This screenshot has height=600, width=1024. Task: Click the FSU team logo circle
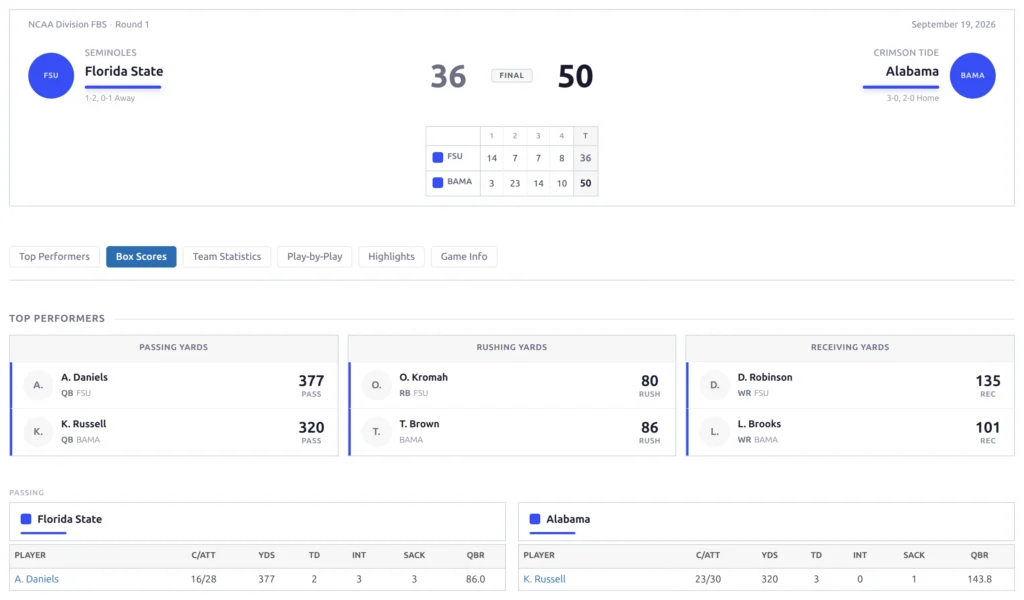[51, 76]
